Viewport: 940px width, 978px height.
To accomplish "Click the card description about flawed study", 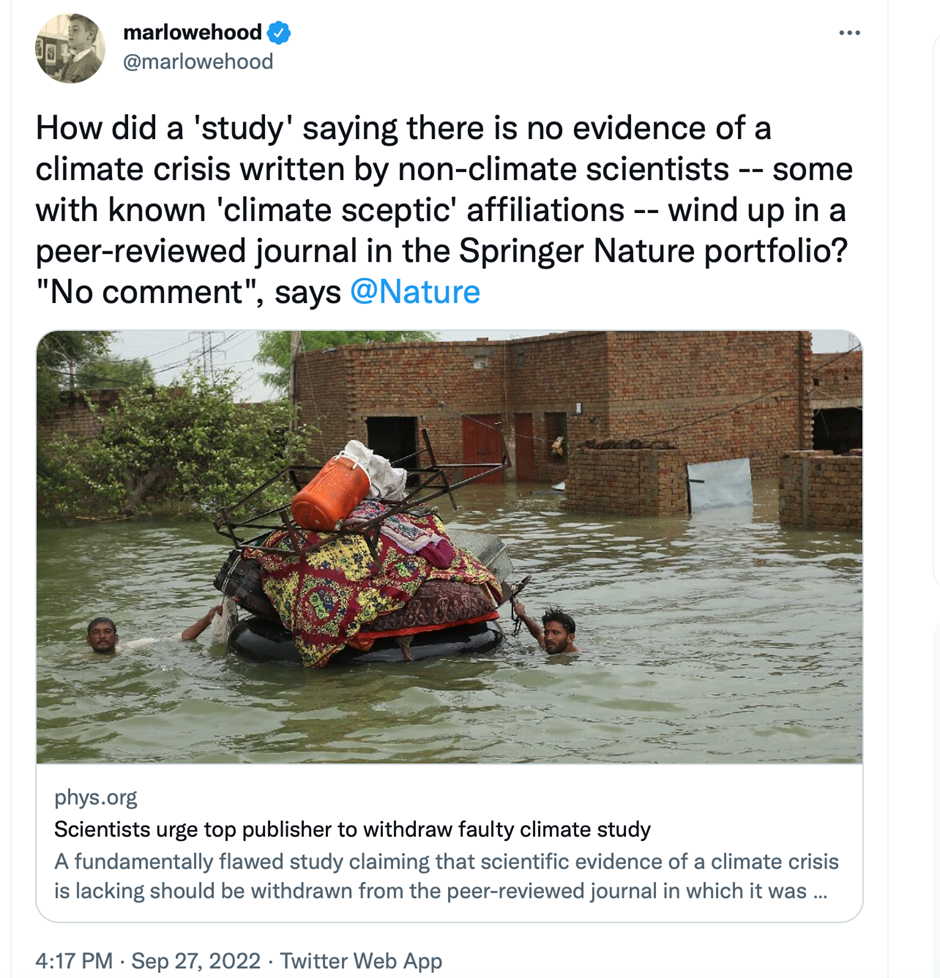I will (446, 875).
